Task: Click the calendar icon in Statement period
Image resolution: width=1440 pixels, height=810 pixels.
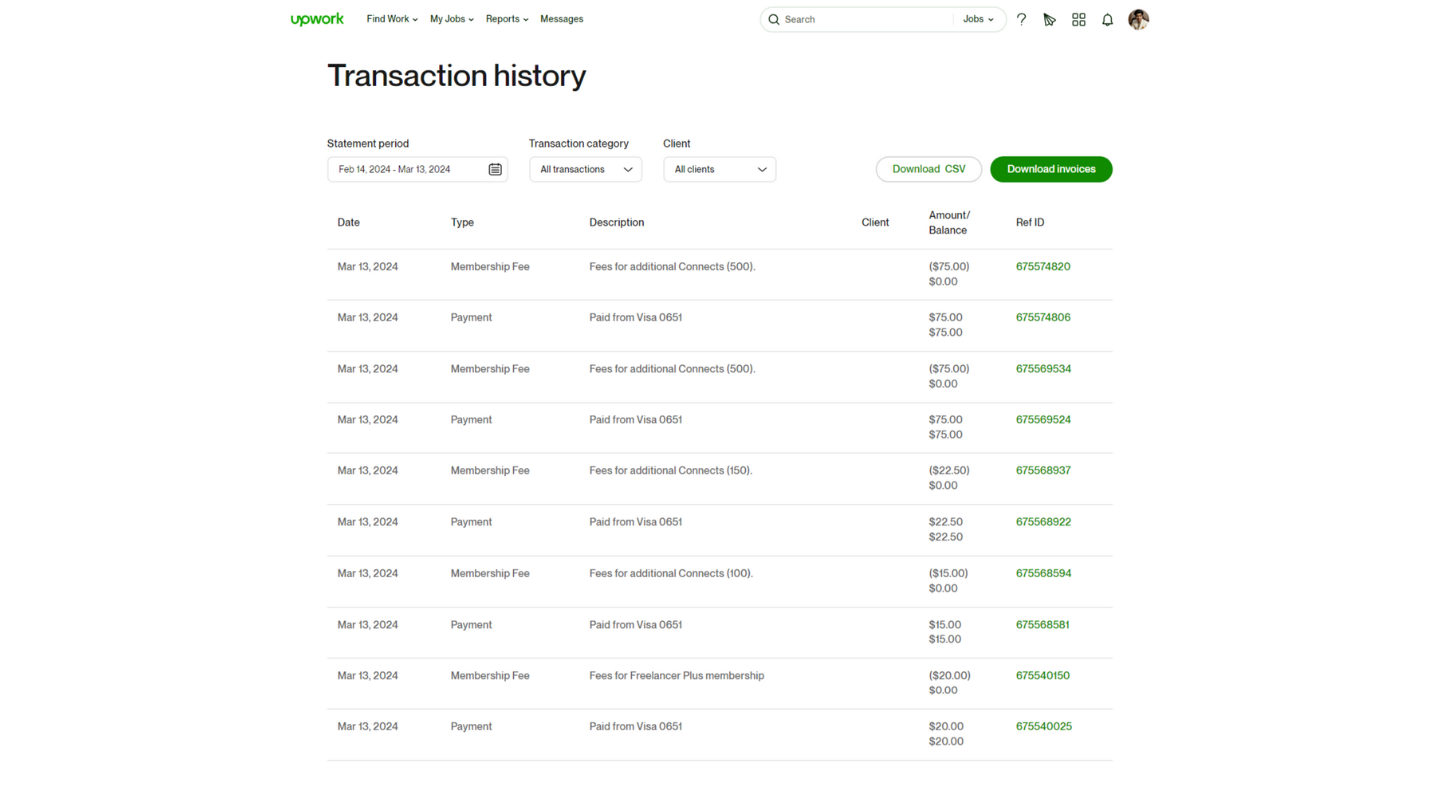Action: pyautogui.click(x=495, y=169)
